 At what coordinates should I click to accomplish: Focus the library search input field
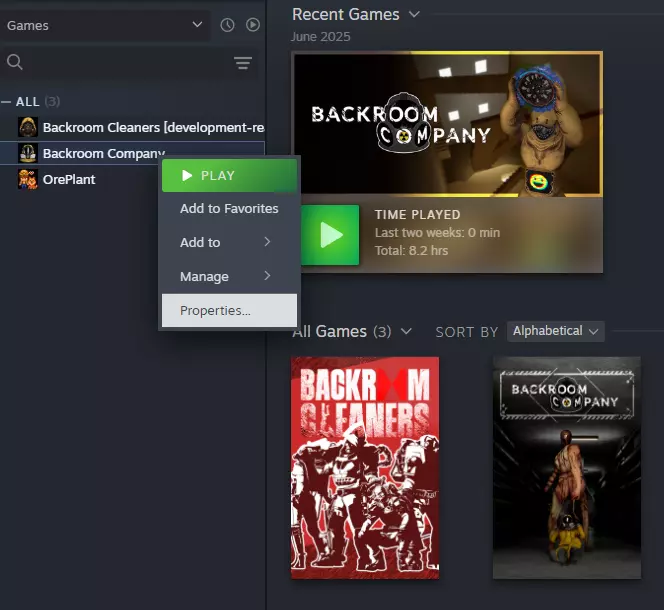(x=129, y=63)
